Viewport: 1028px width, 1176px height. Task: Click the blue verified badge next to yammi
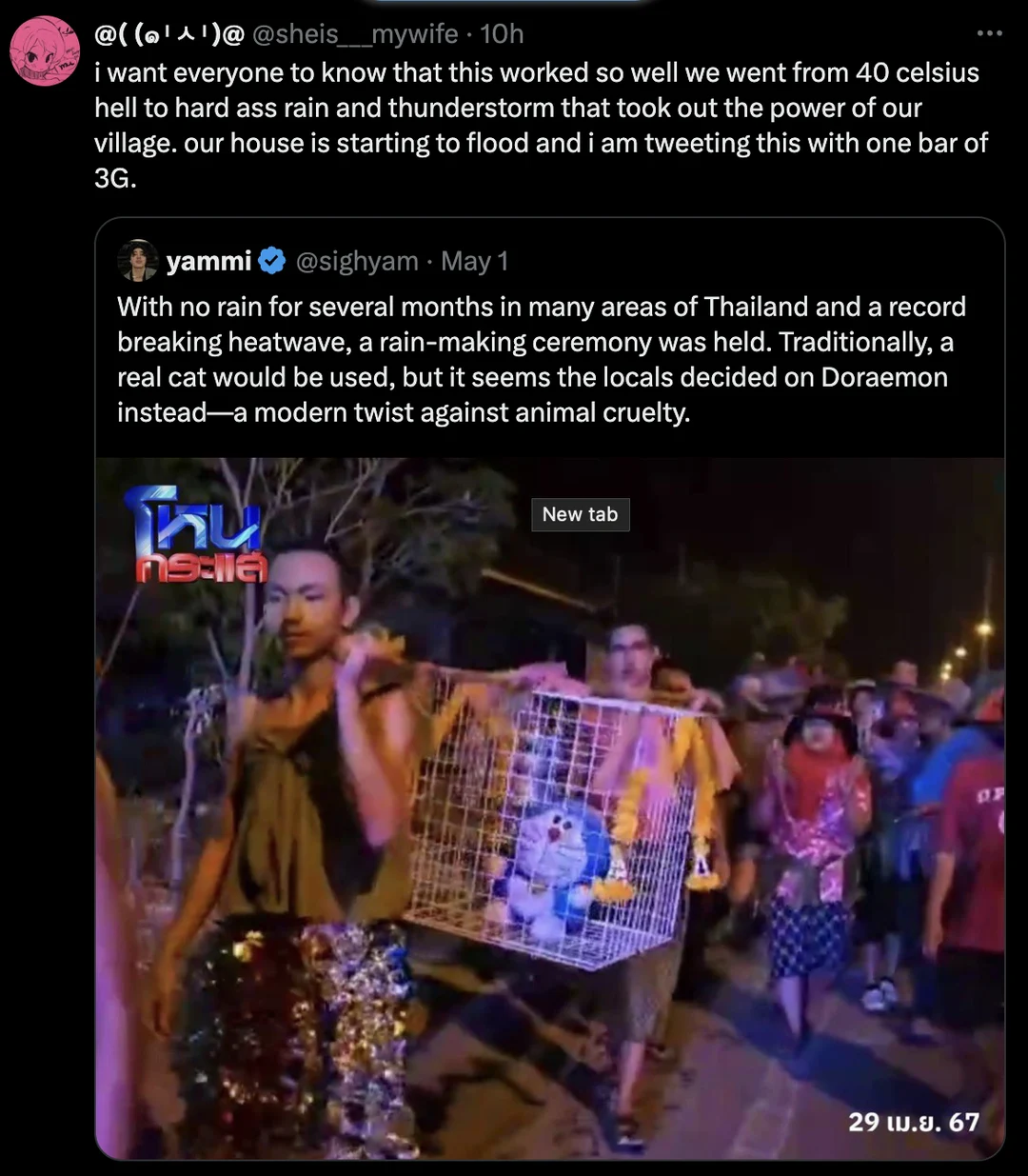coord(272,261)
